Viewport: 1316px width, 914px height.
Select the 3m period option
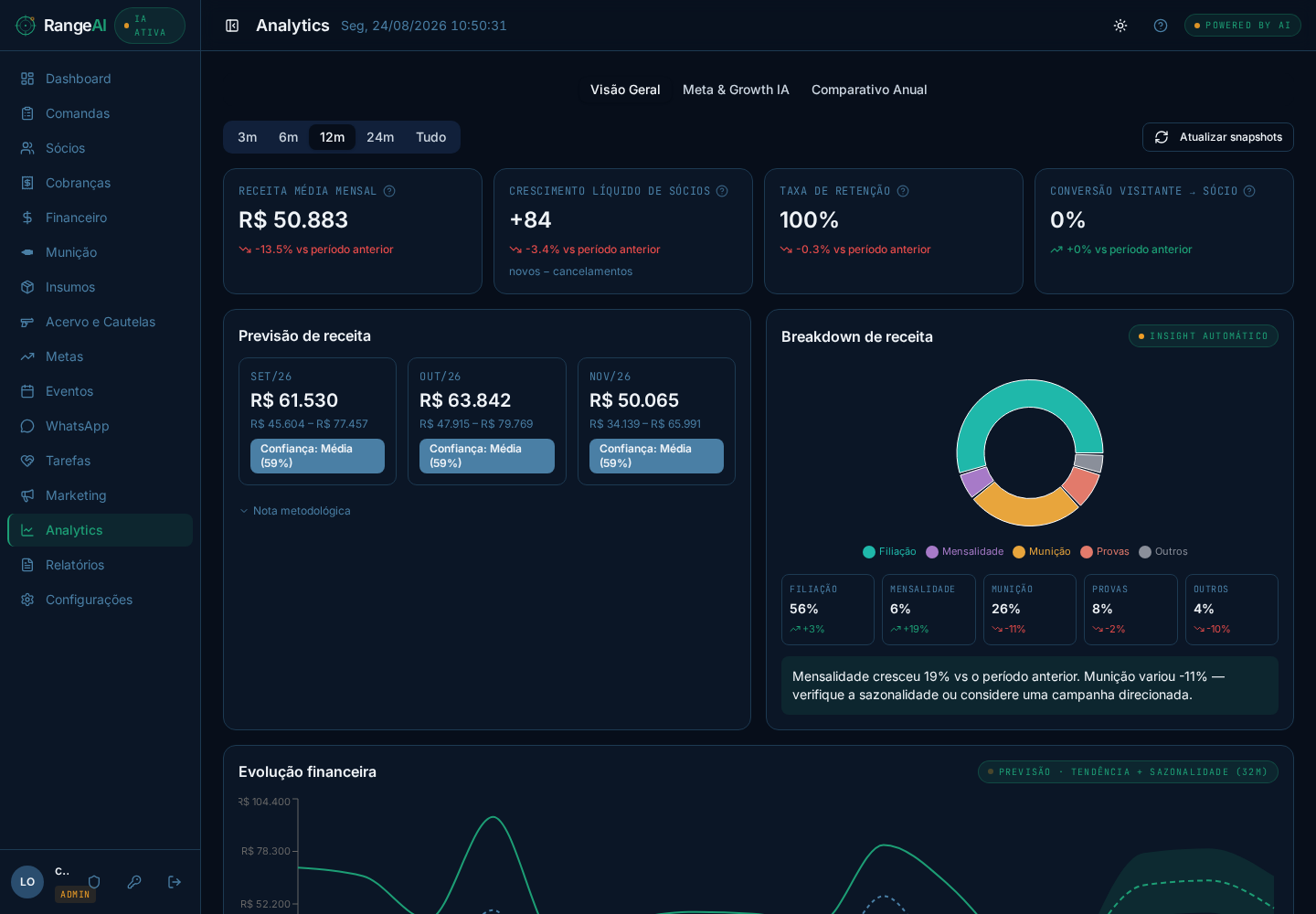coord(248,137)
